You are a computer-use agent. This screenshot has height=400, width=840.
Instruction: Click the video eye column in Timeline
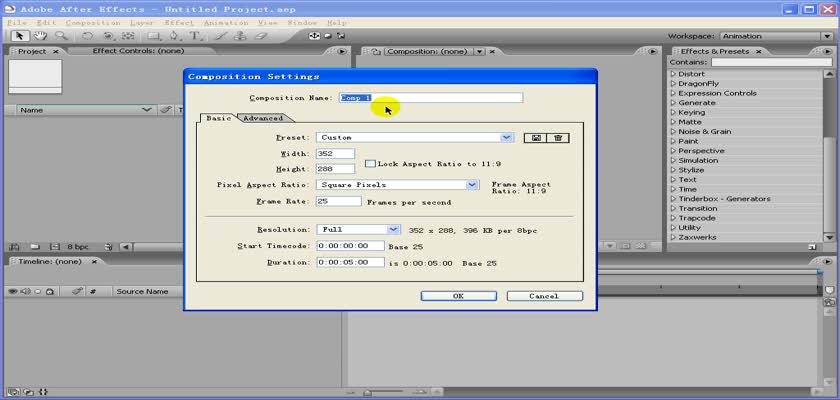tap(13, 292)
